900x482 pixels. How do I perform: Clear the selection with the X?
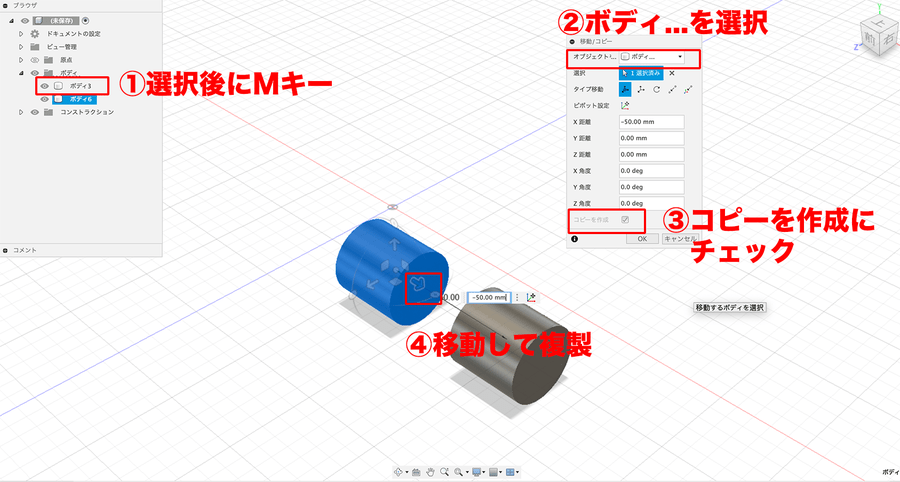(672, 73)
